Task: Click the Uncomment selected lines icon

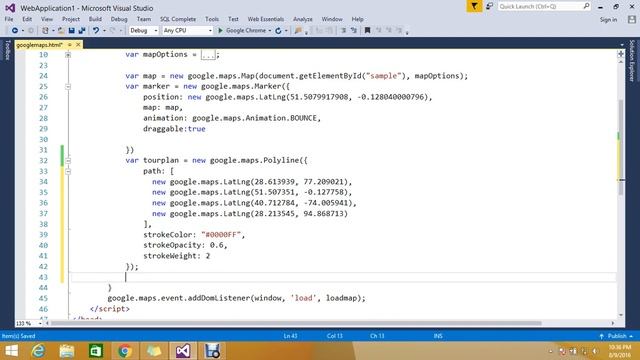Action: [353, 31]
